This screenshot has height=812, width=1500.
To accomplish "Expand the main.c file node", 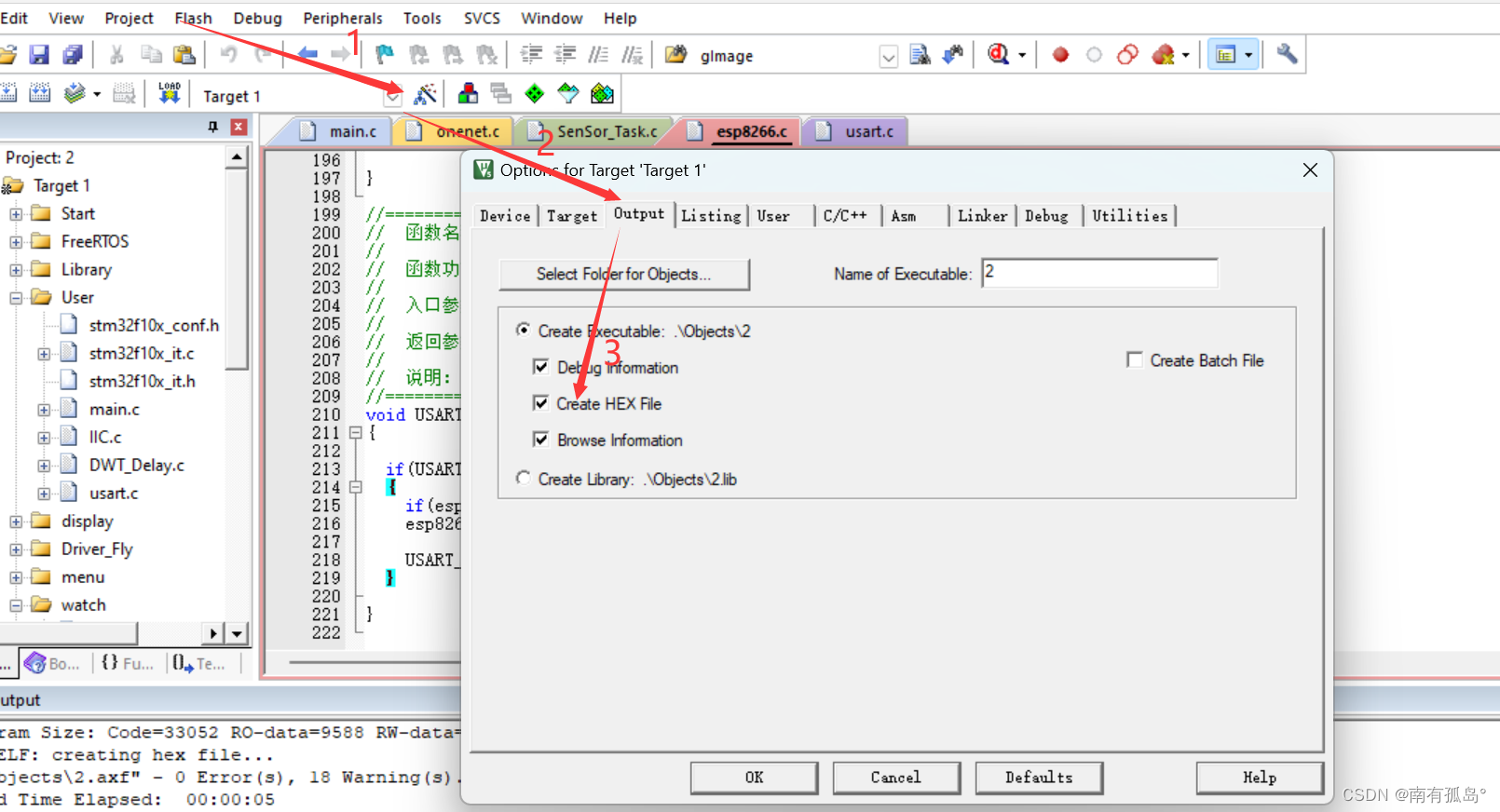I will click(x=44, y=410).
